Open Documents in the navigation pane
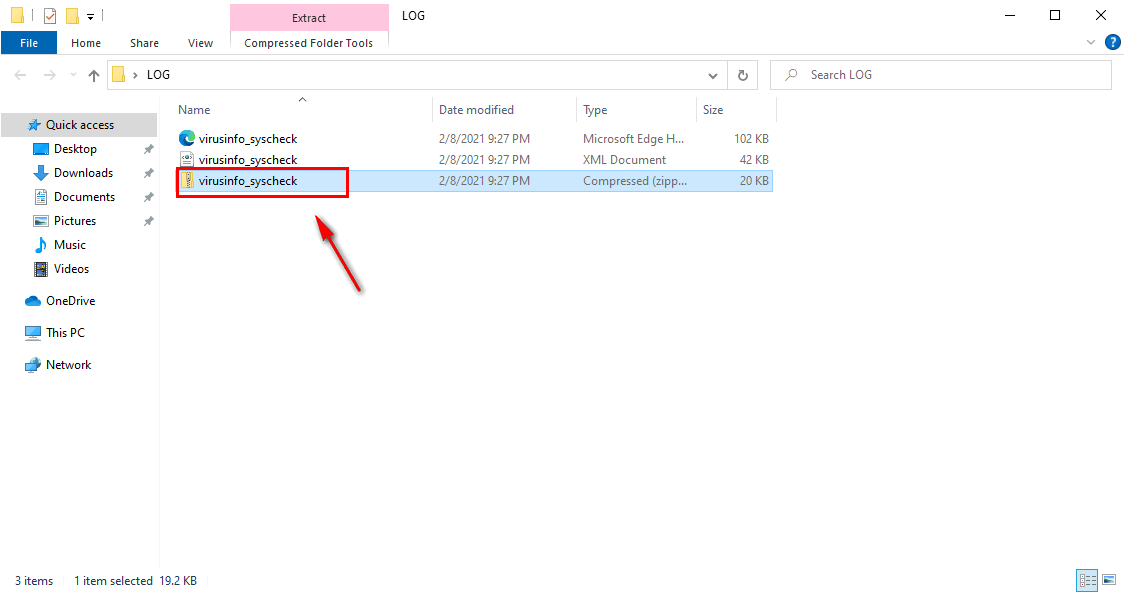The height and width of the screenshot is (593, 1125). pyautogui.click(x=84, y=196)
